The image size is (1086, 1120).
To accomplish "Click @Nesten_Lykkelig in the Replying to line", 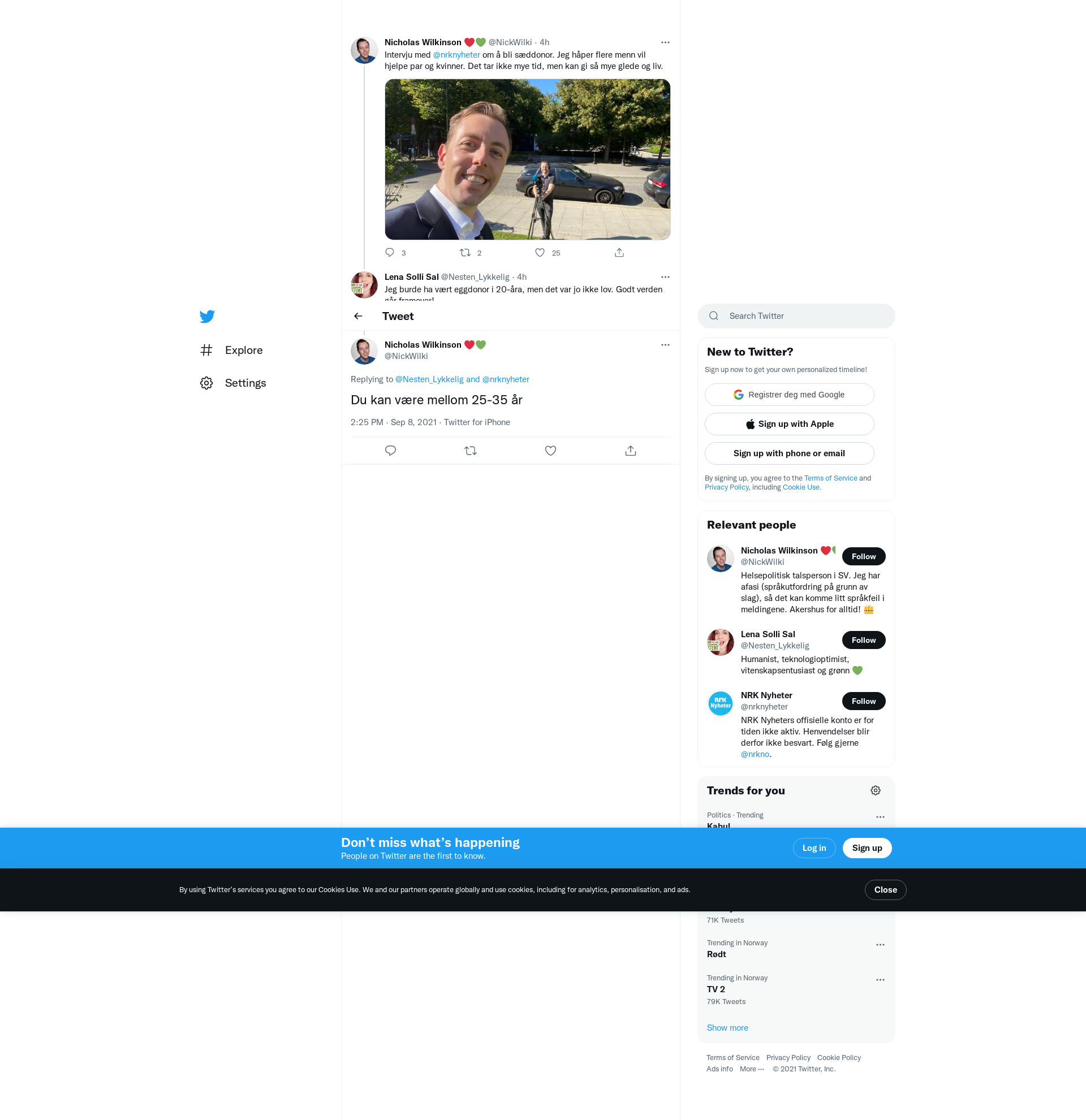I will 429,379.
